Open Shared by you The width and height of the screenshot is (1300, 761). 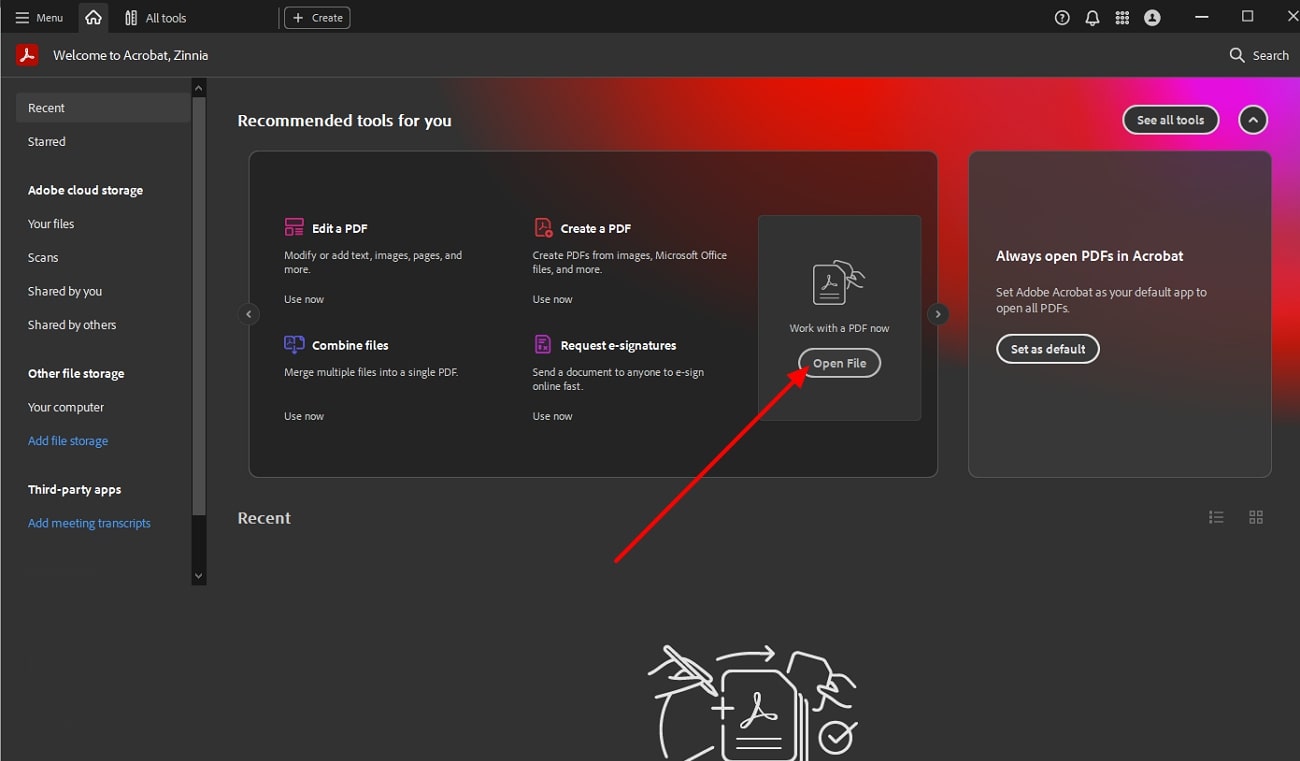click(65, 291)
